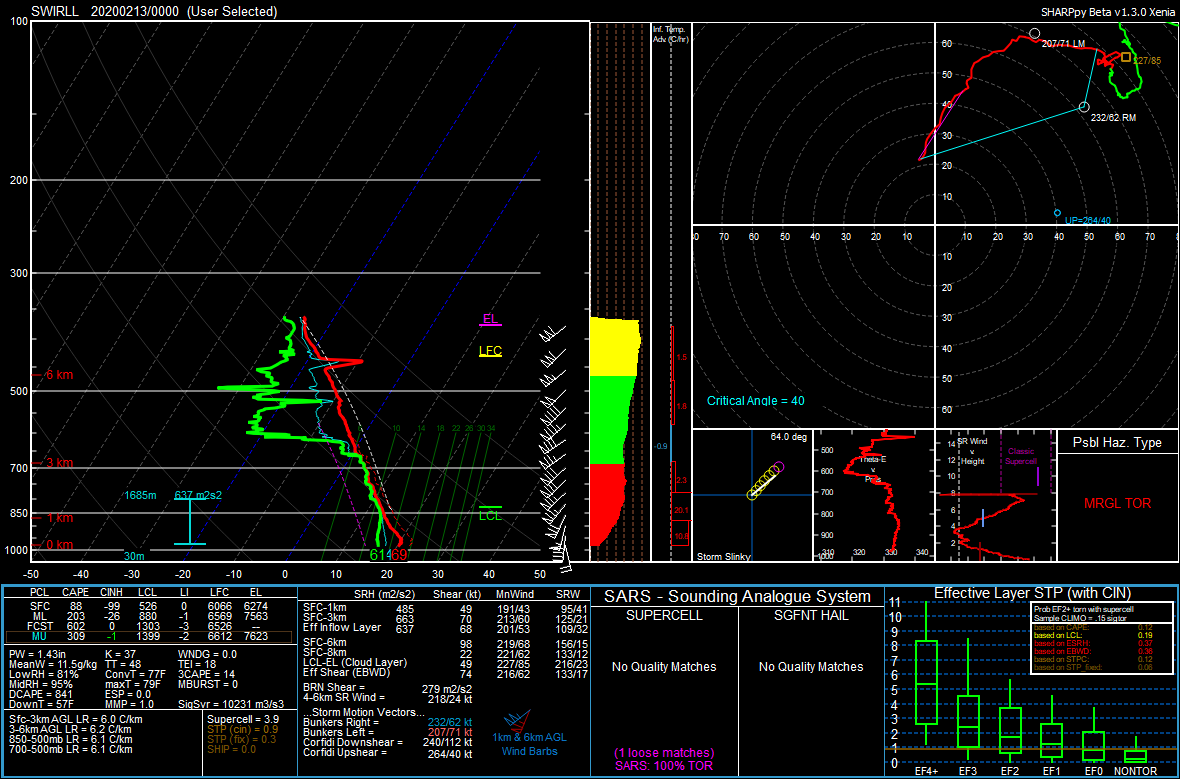1180x779 pixels.
Task: Click the green layer of the wind speed profile
Action: coord(611,420)
